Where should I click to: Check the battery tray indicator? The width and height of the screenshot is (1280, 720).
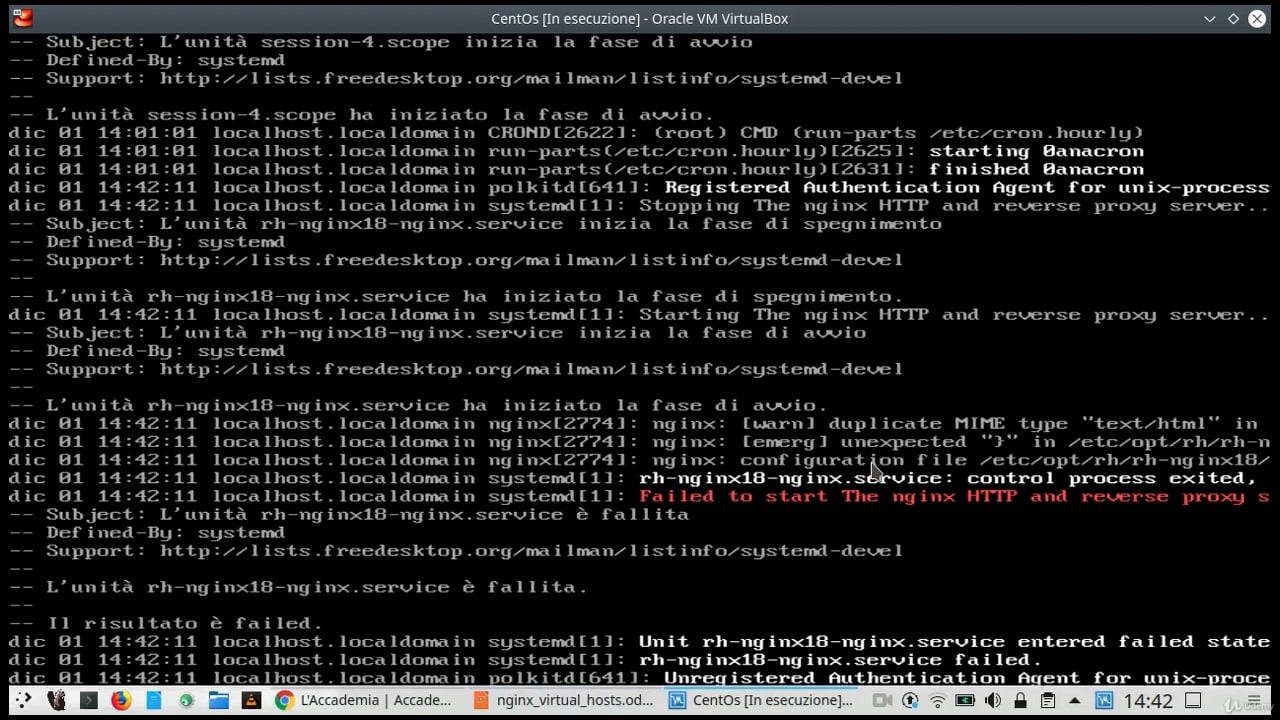(x=965, y=700)
